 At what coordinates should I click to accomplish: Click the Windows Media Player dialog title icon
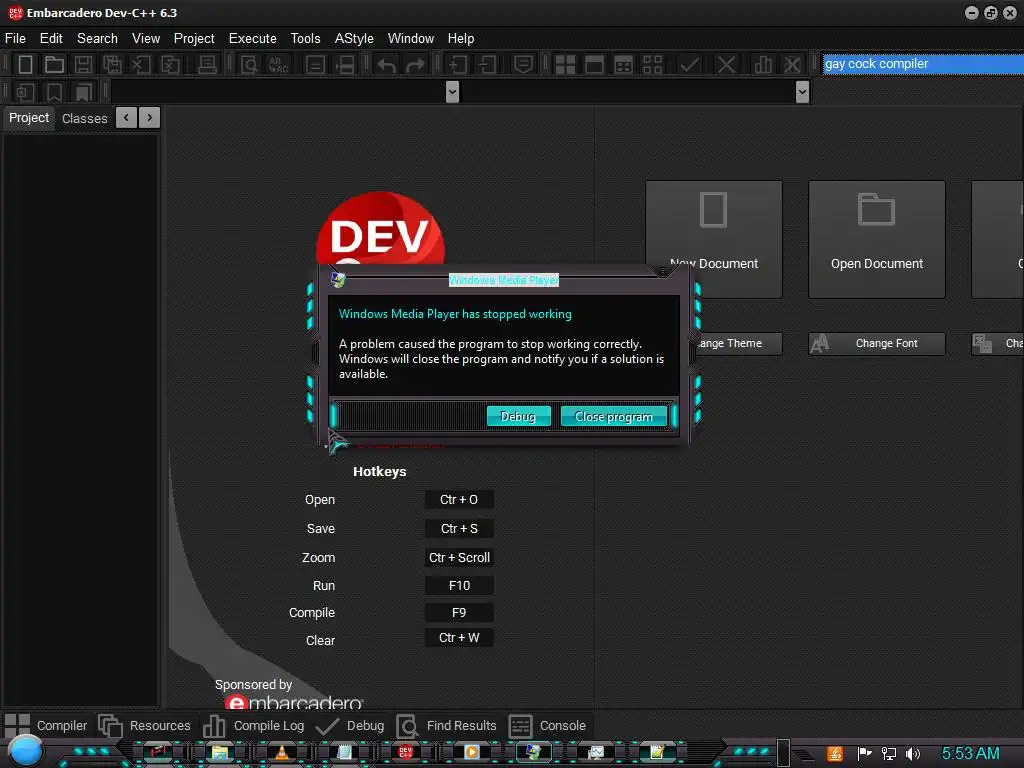[338, 280]
